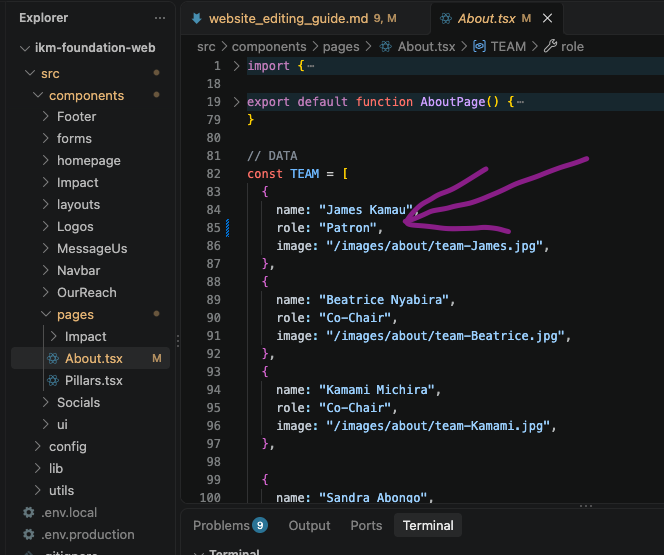Screen dimensions: 664x555
Task: Switch to website_editing_guide.md tab
Action: [x=304, y=19]
